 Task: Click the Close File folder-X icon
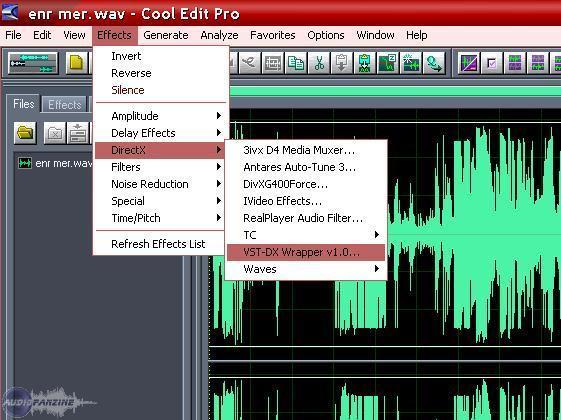[55, 133]
